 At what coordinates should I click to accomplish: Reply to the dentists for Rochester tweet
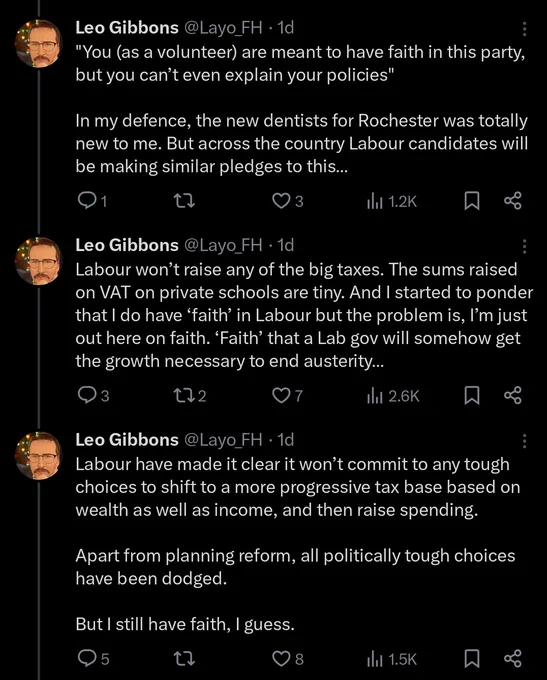(x=92, y=201)
